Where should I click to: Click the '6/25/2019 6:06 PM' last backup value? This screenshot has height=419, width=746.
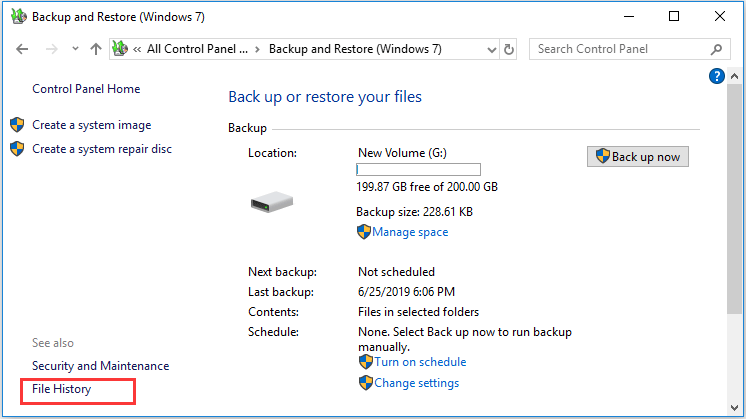406,292
